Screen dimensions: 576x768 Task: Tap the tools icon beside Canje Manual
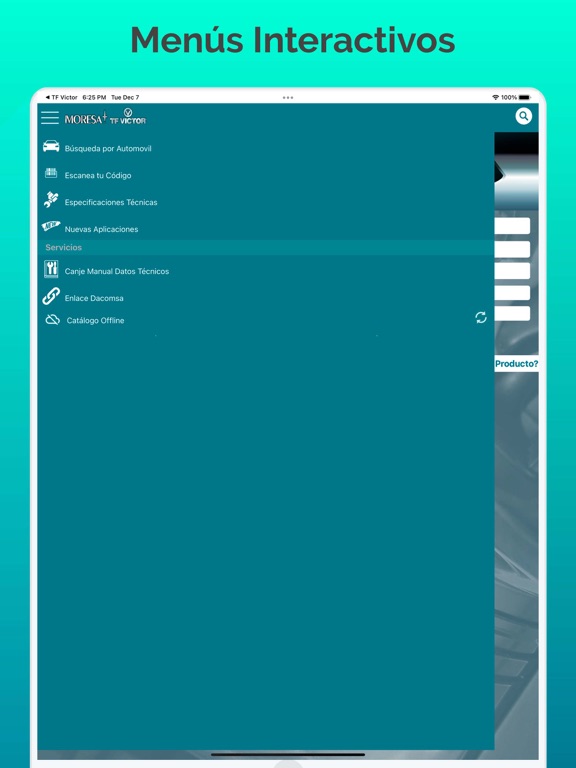[x=51, y=269]
